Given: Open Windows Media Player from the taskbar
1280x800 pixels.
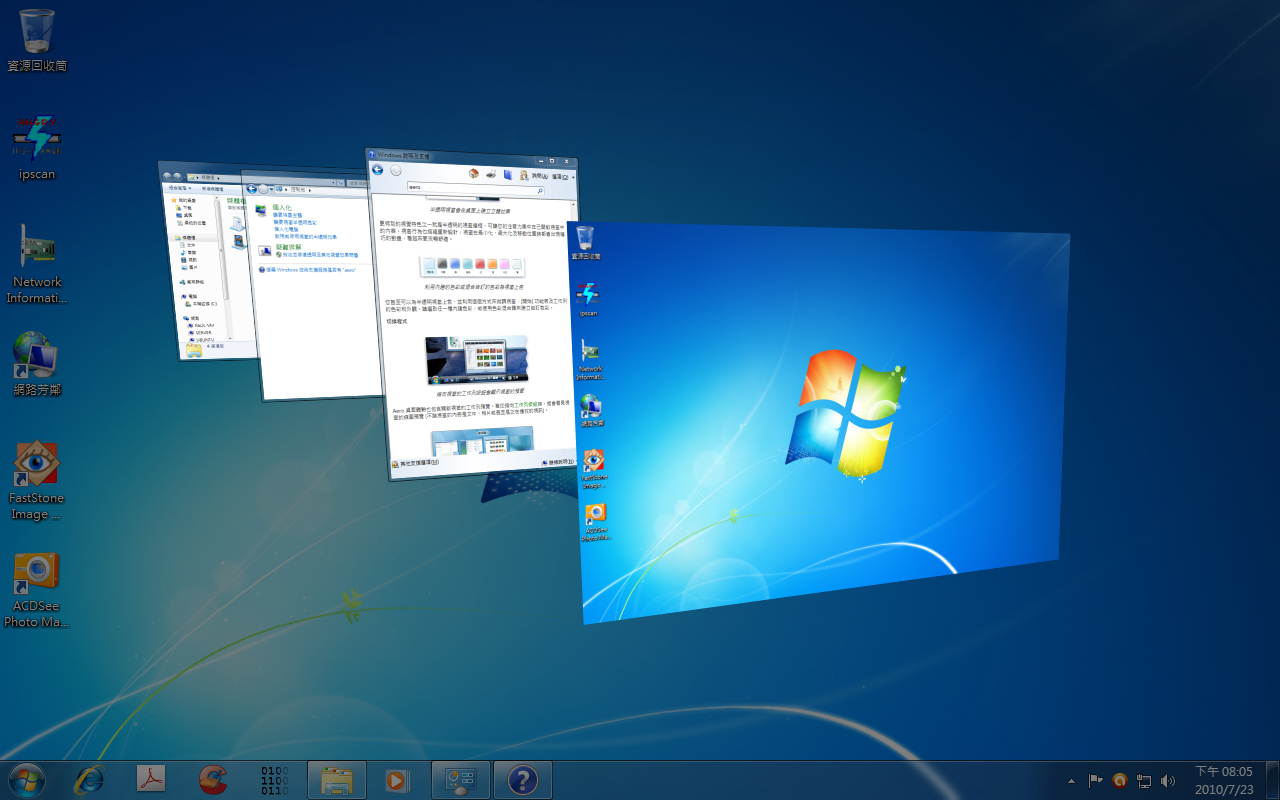Looking at the screenshot, I should [x=398, y=780].
